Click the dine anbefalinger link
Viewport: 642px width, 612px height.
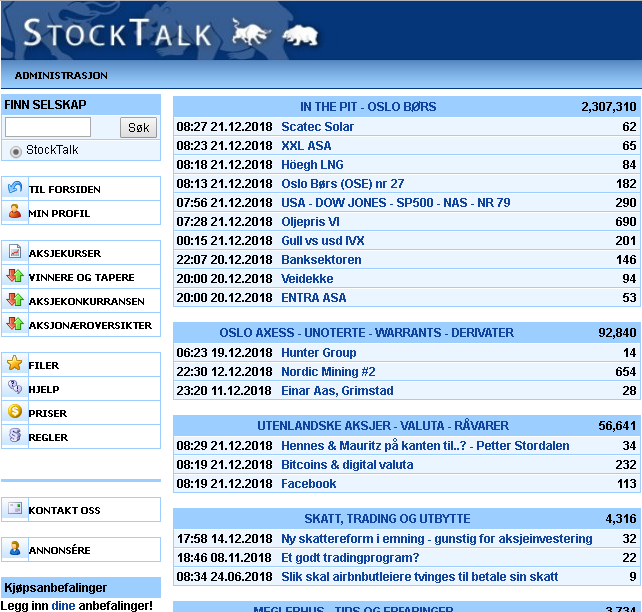point(63,605)
